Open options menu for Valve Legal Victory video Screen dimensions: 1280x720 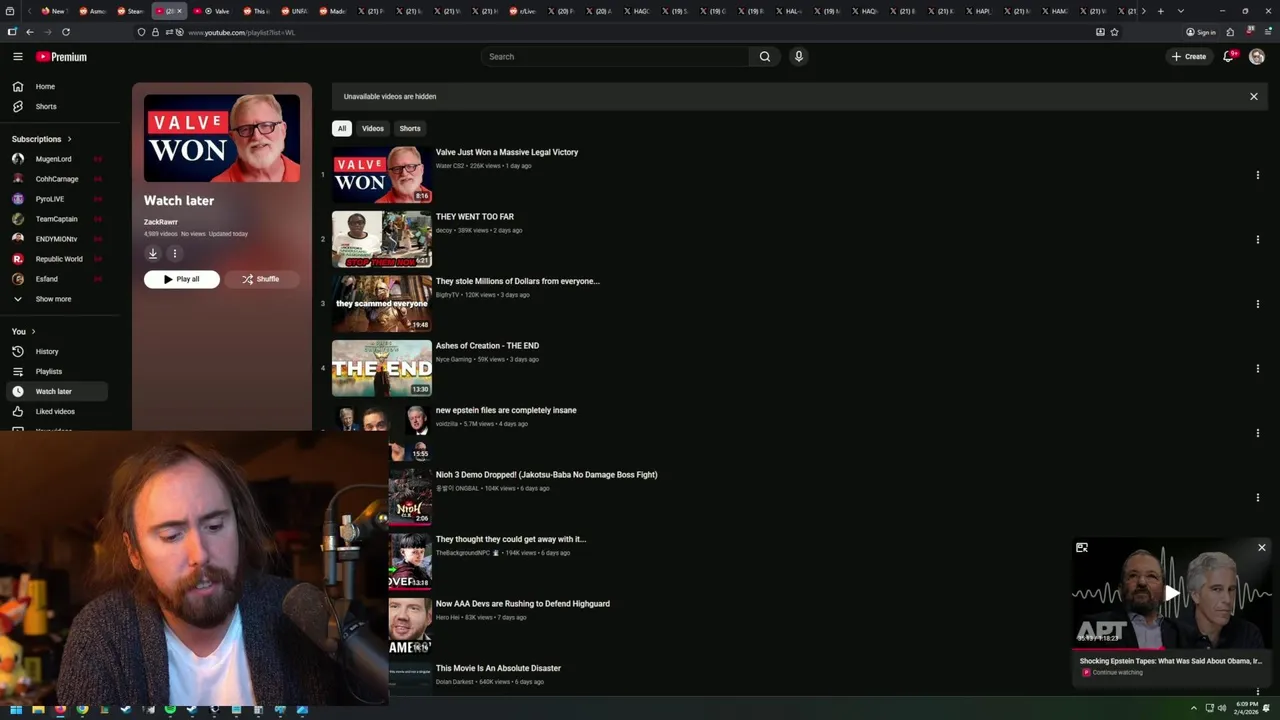pos(1258,175)
